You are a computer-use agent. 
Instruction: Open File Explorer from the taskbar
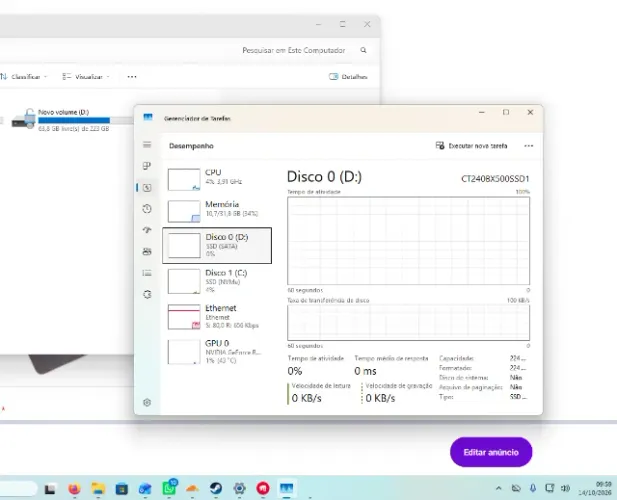[x=98, y=489]
